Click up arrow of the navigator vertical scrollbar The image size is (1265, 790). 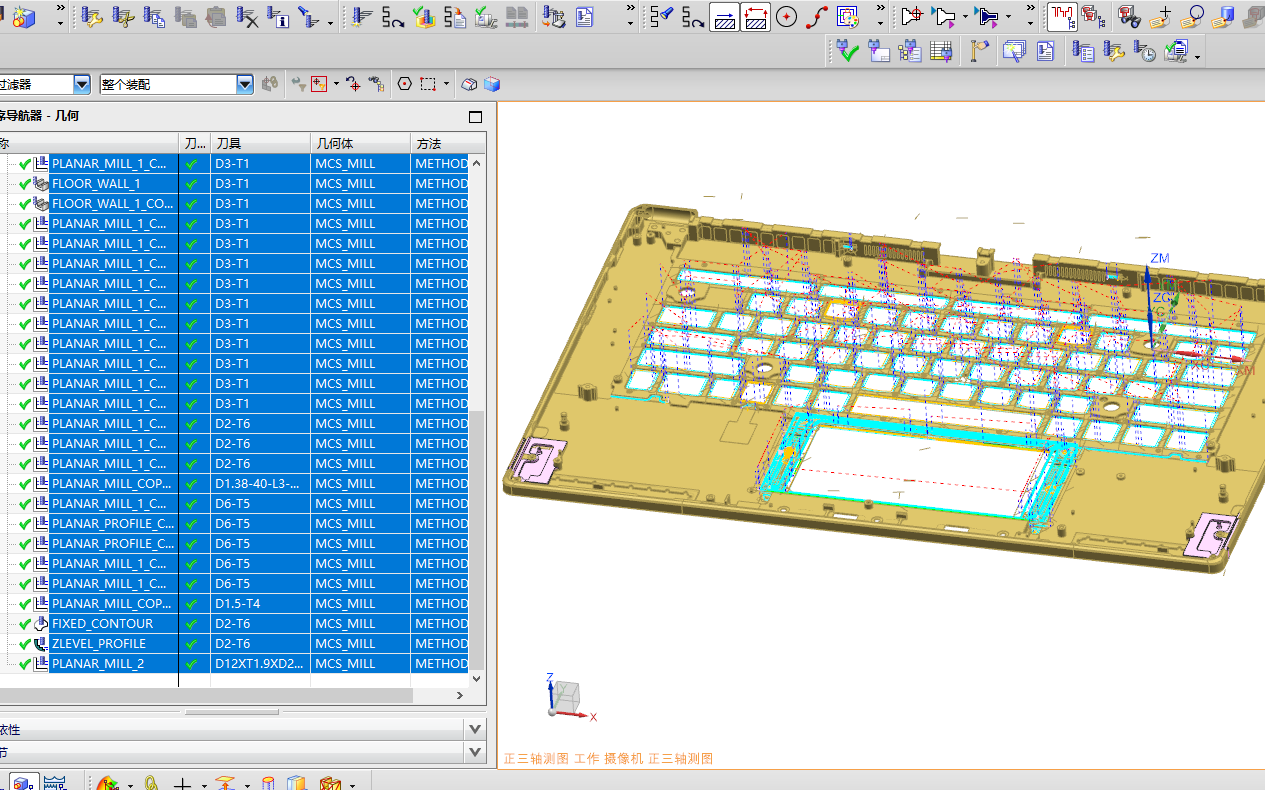477,162
